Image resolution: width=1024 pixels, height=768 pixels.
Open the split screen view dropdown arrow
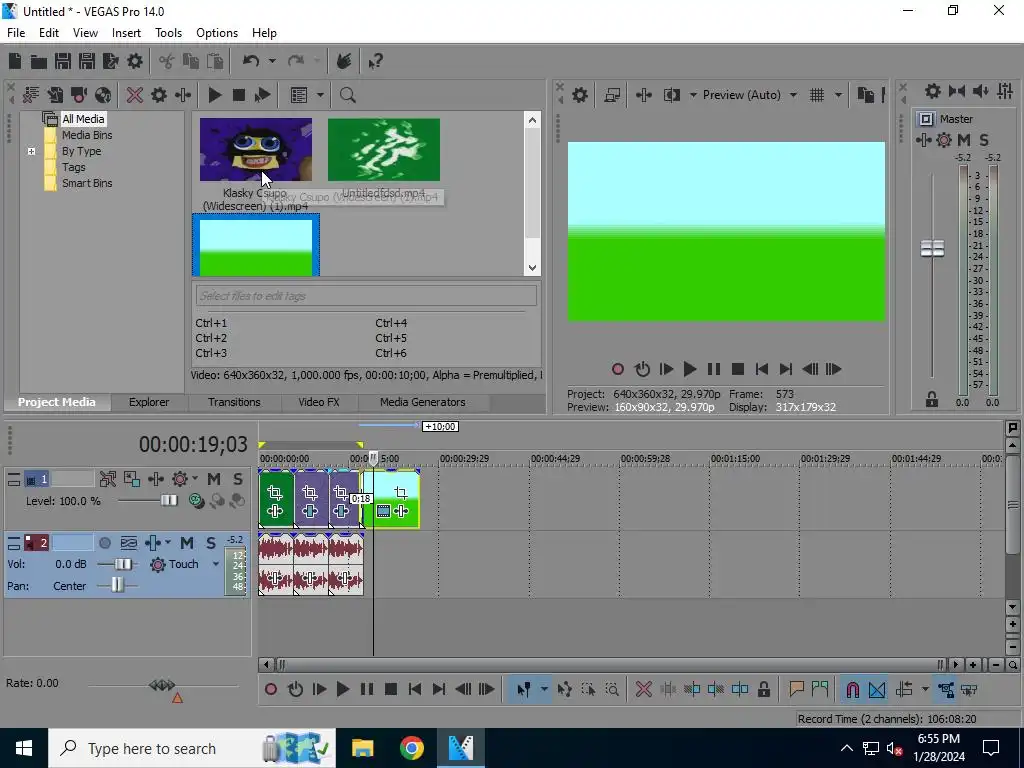pyautogui.click(x=693, y=95)
